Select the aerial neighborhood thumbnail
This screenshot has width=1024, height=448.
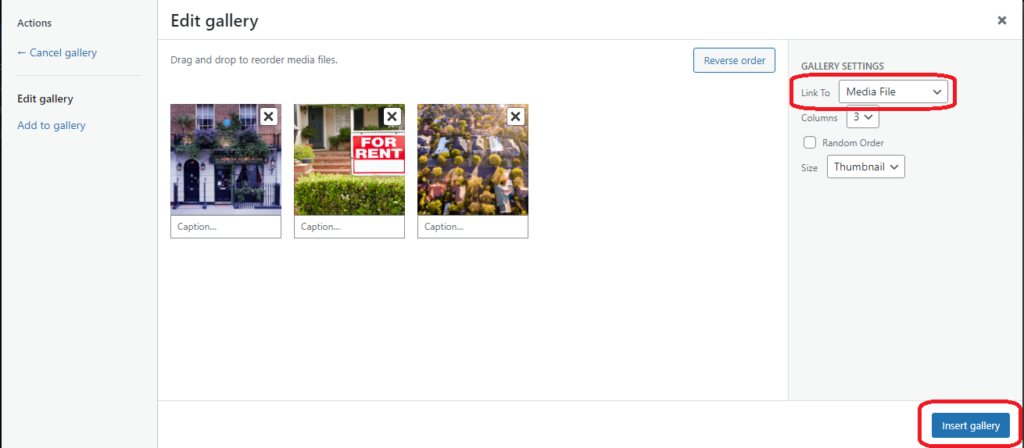[x=473, y=160]
